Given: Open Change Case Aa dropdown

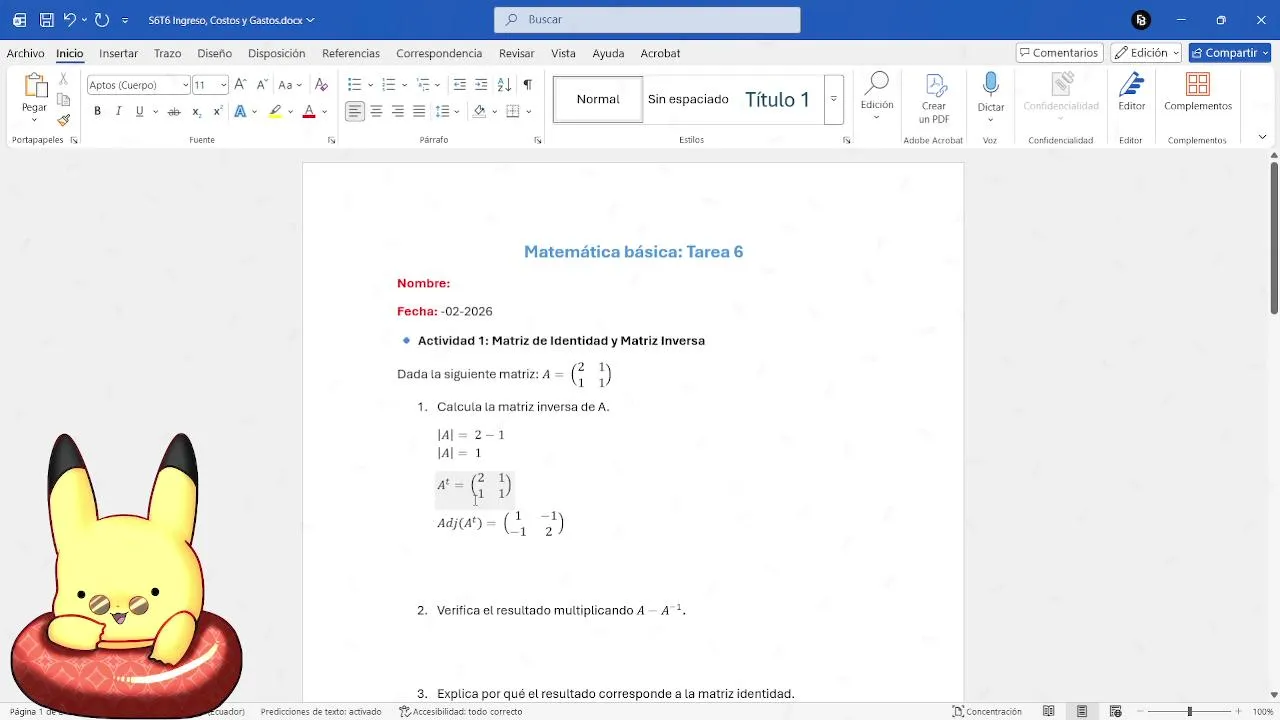Looking at the screenshot, I should coord(290,85).
